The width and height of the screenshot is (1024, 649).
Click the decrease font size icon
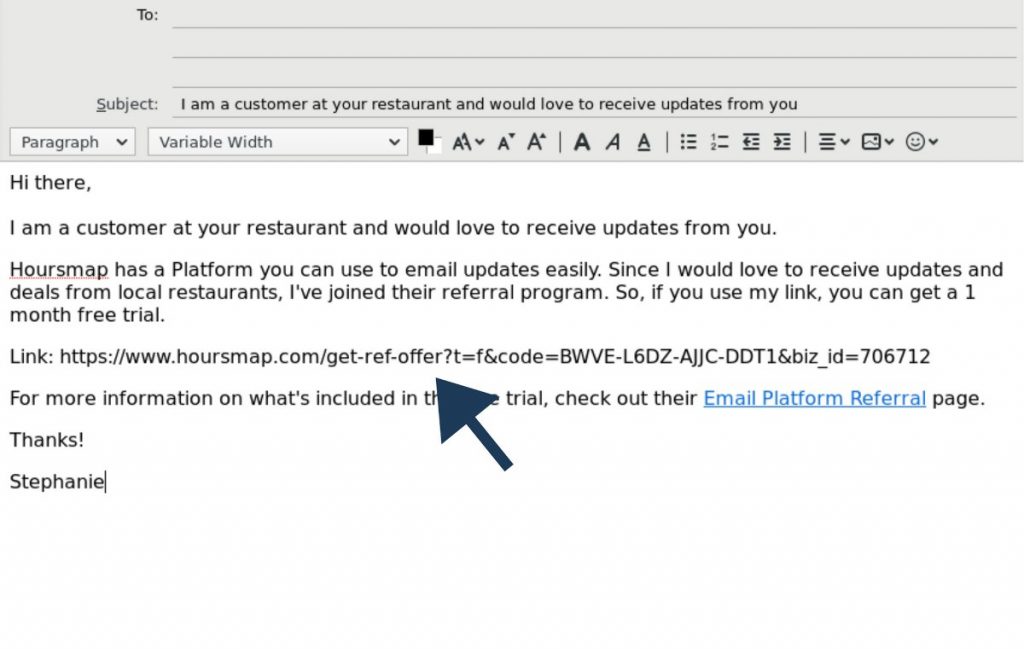(x=505, y=142)
